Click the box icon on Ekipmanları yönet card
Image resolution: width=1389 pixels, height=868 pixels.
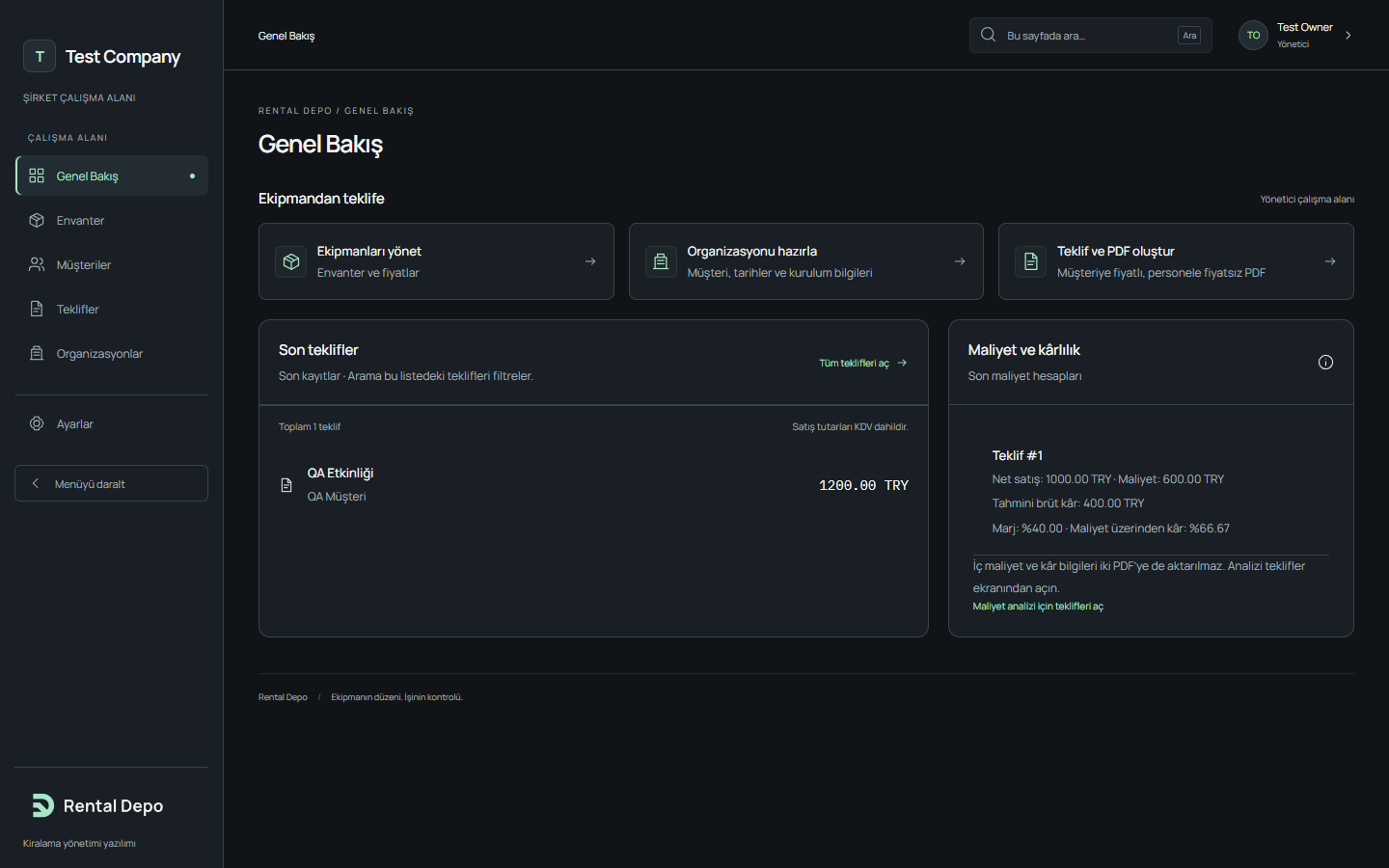click(x=290, y=261)
